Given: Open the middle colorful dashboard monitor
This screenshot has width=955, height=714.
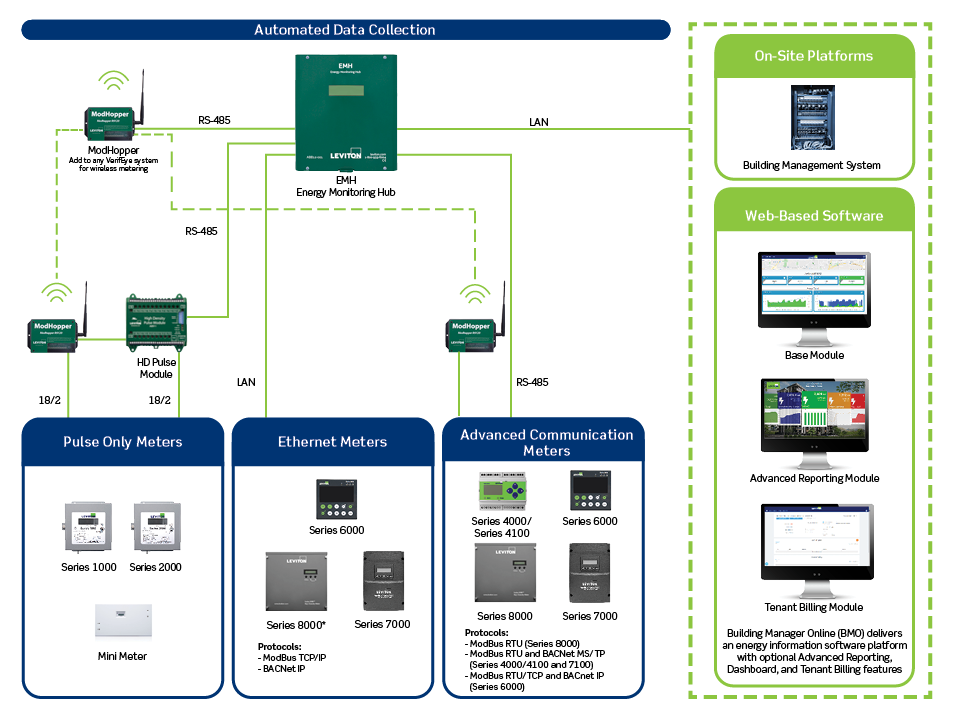Looking at the screenshot, I should click(x=813, y=417).
